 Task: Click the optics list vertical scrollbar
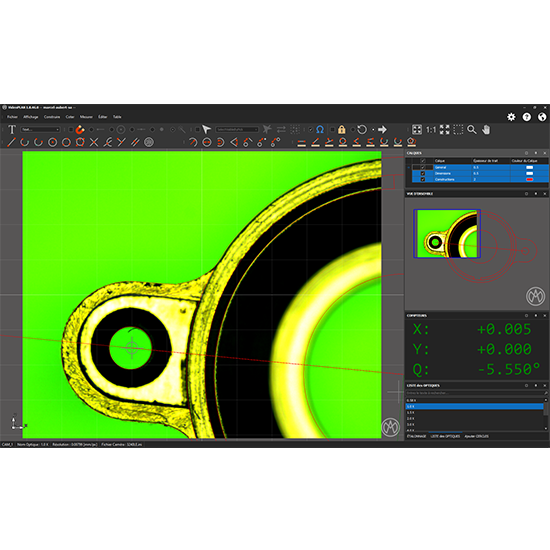point(546,414)
